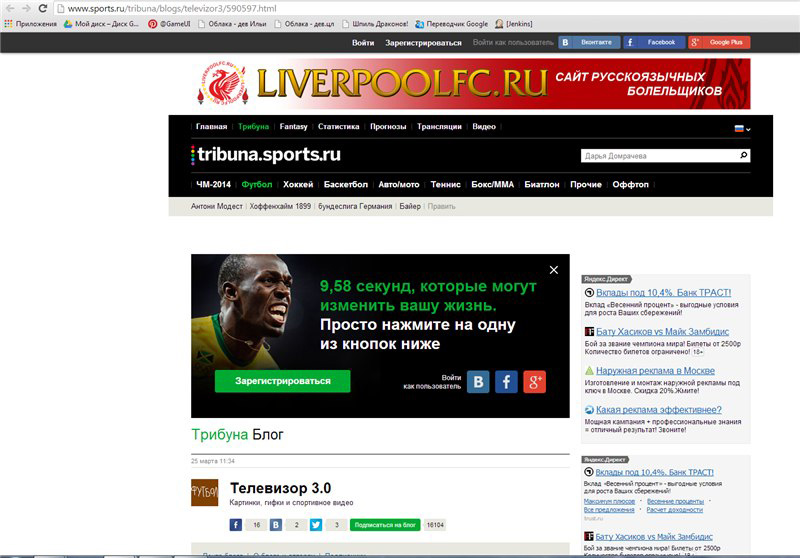
Task: Share blog via Facebook icon
Action: pos(235,524)
